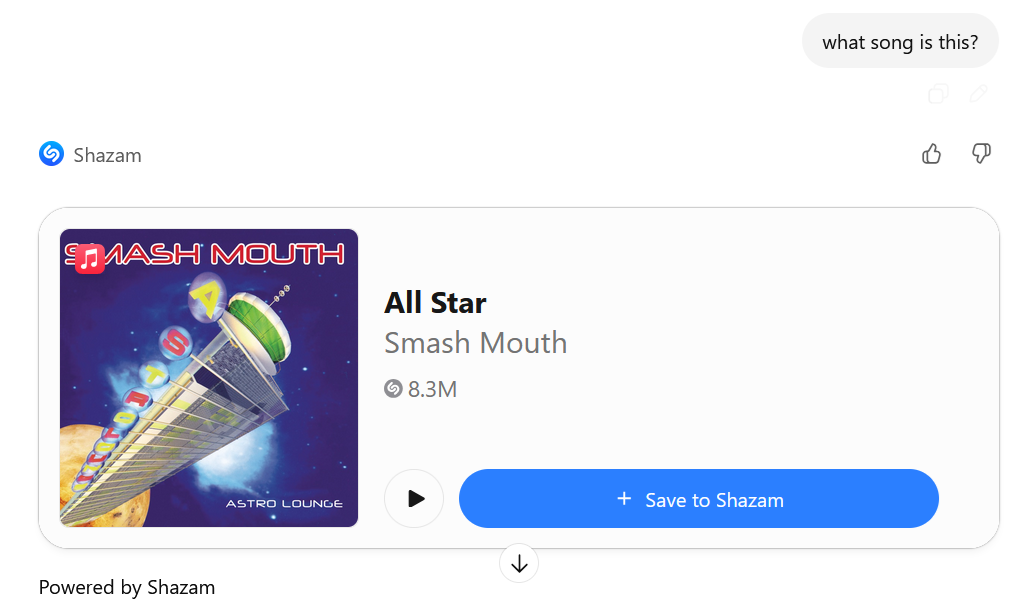Open the All Star song title
The width and height of the screenshot is (1016, 609).
(435, 303)
